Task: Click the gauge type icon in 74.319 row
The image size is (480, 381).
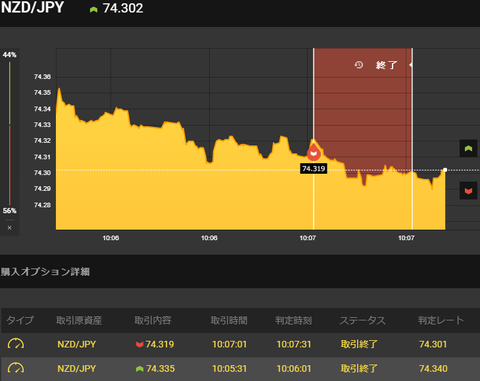Action: pos(16,344)
